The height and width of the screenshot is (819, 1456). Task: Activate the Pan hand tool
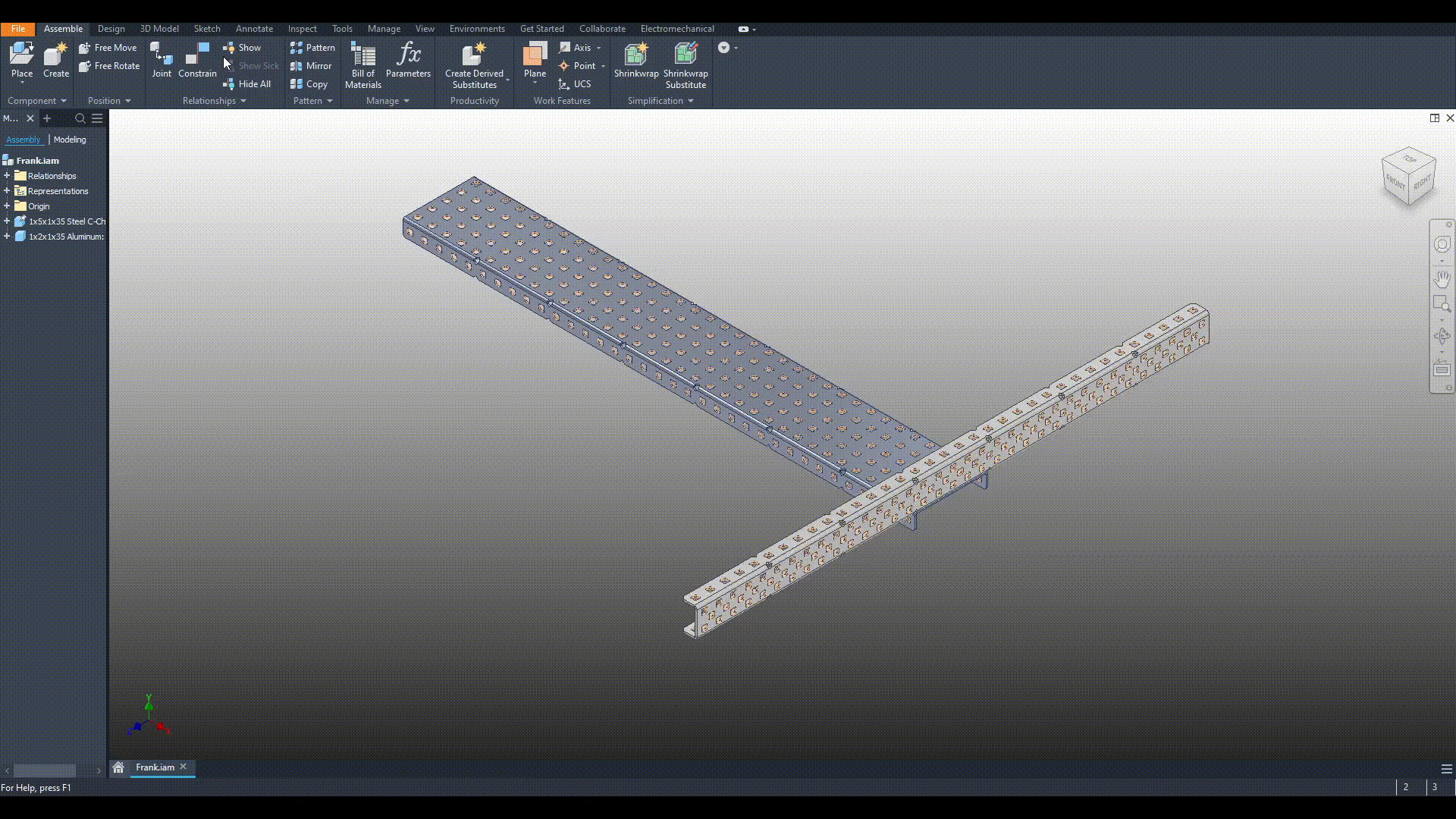[1442, 279]
